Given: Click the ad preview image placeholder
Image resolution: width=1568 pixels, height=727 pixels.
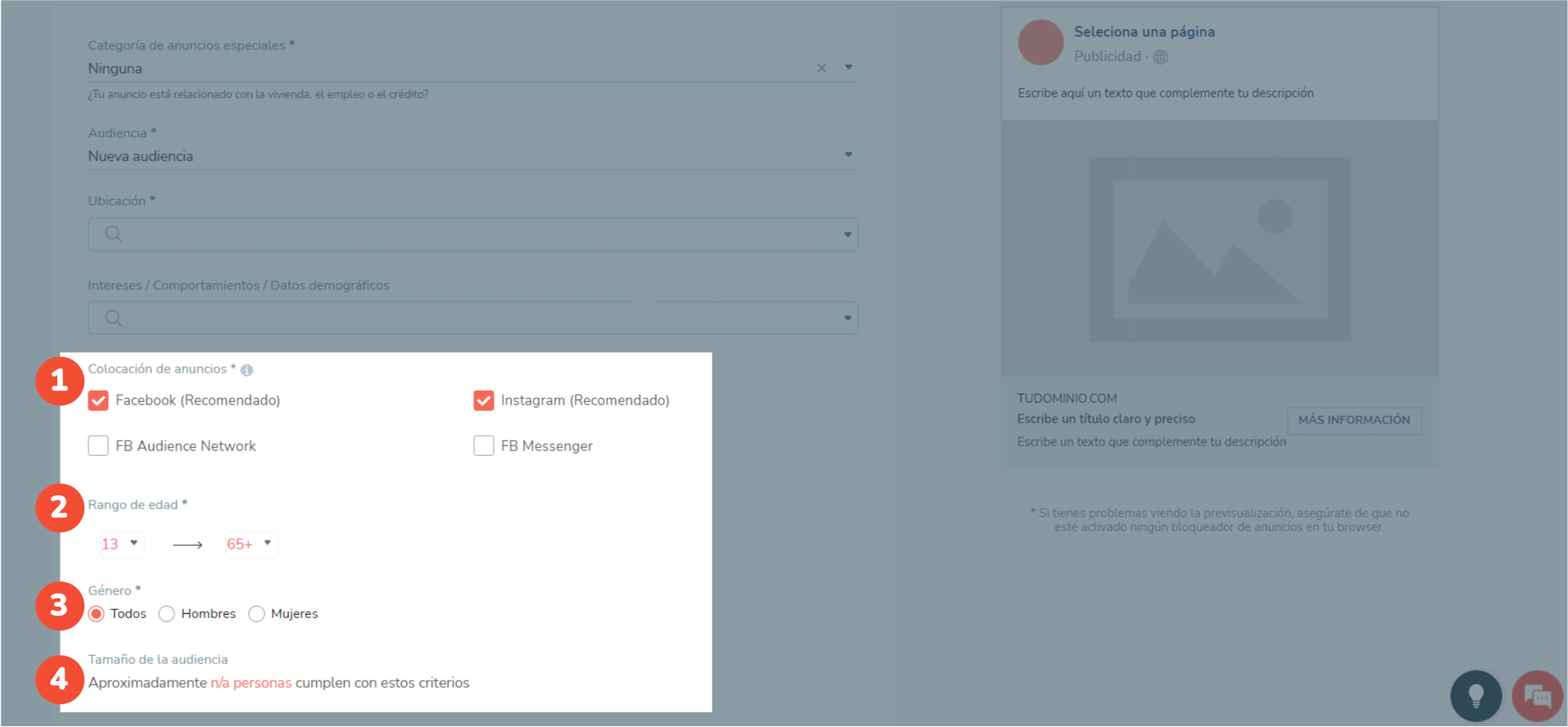Looking at the screenshot, I should click(1219, 249).
